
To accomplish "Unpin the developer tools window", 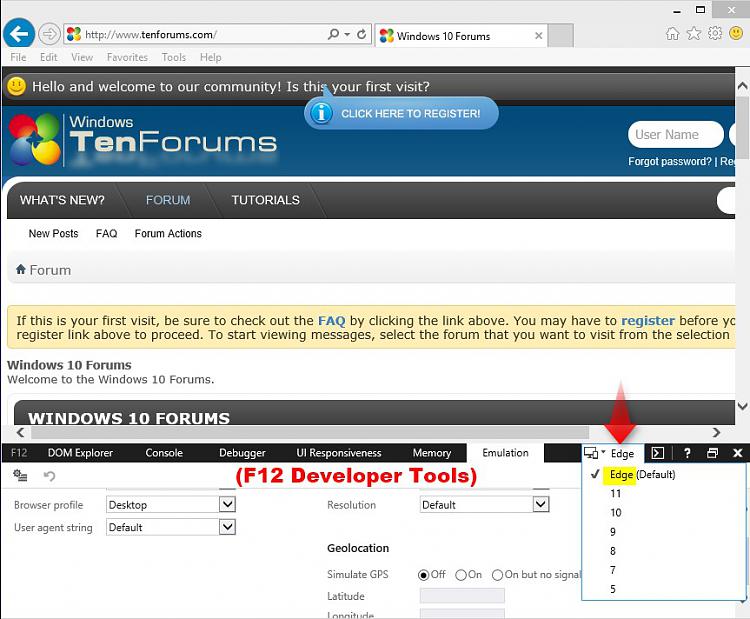I will [712, 453].
